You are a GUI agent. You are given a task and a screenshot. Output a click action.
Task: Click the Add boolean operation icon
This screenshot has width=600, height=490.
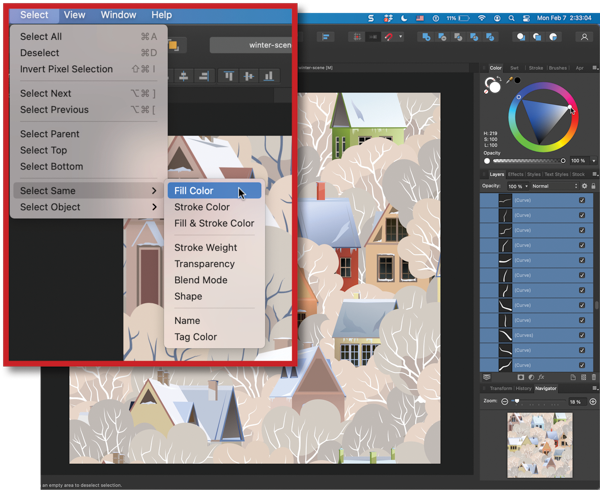[x=426, y=37]
